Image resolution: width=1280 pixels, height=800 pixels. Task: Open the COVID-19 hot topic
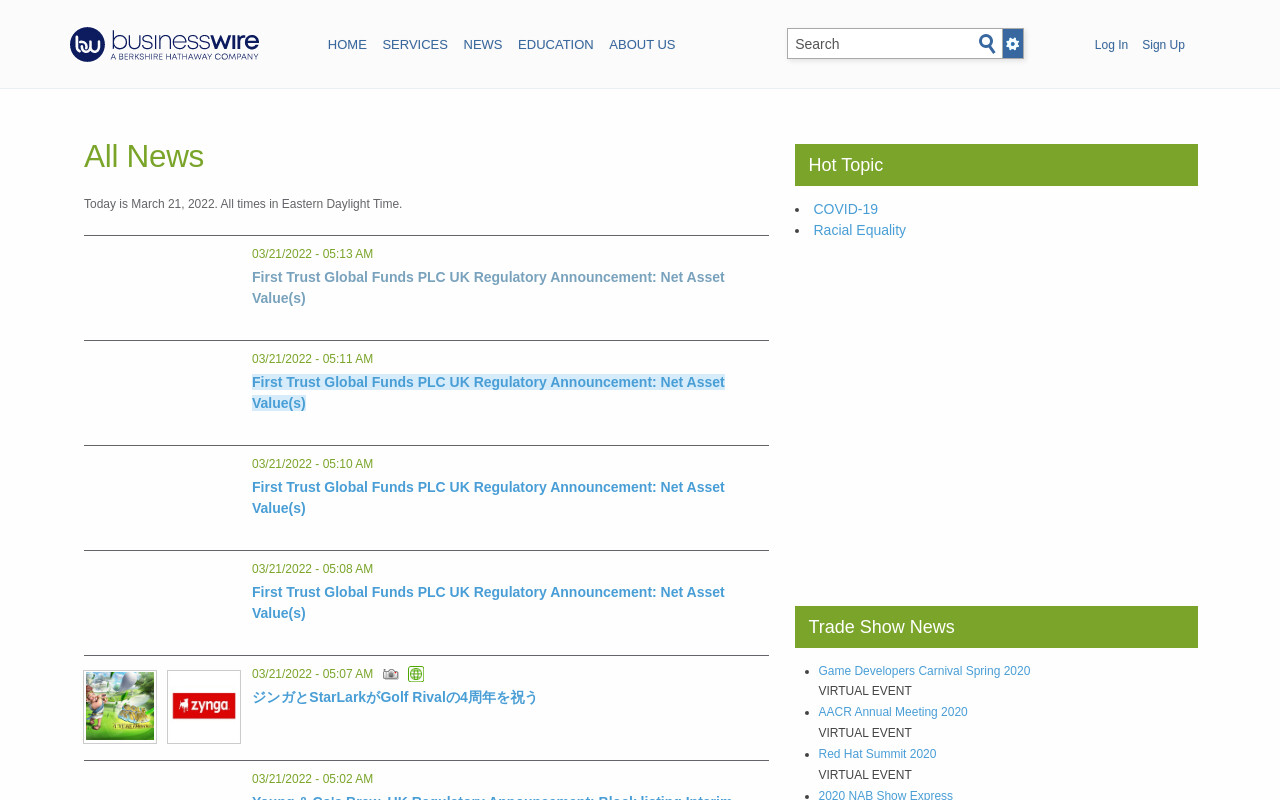(x=846, y=209)
